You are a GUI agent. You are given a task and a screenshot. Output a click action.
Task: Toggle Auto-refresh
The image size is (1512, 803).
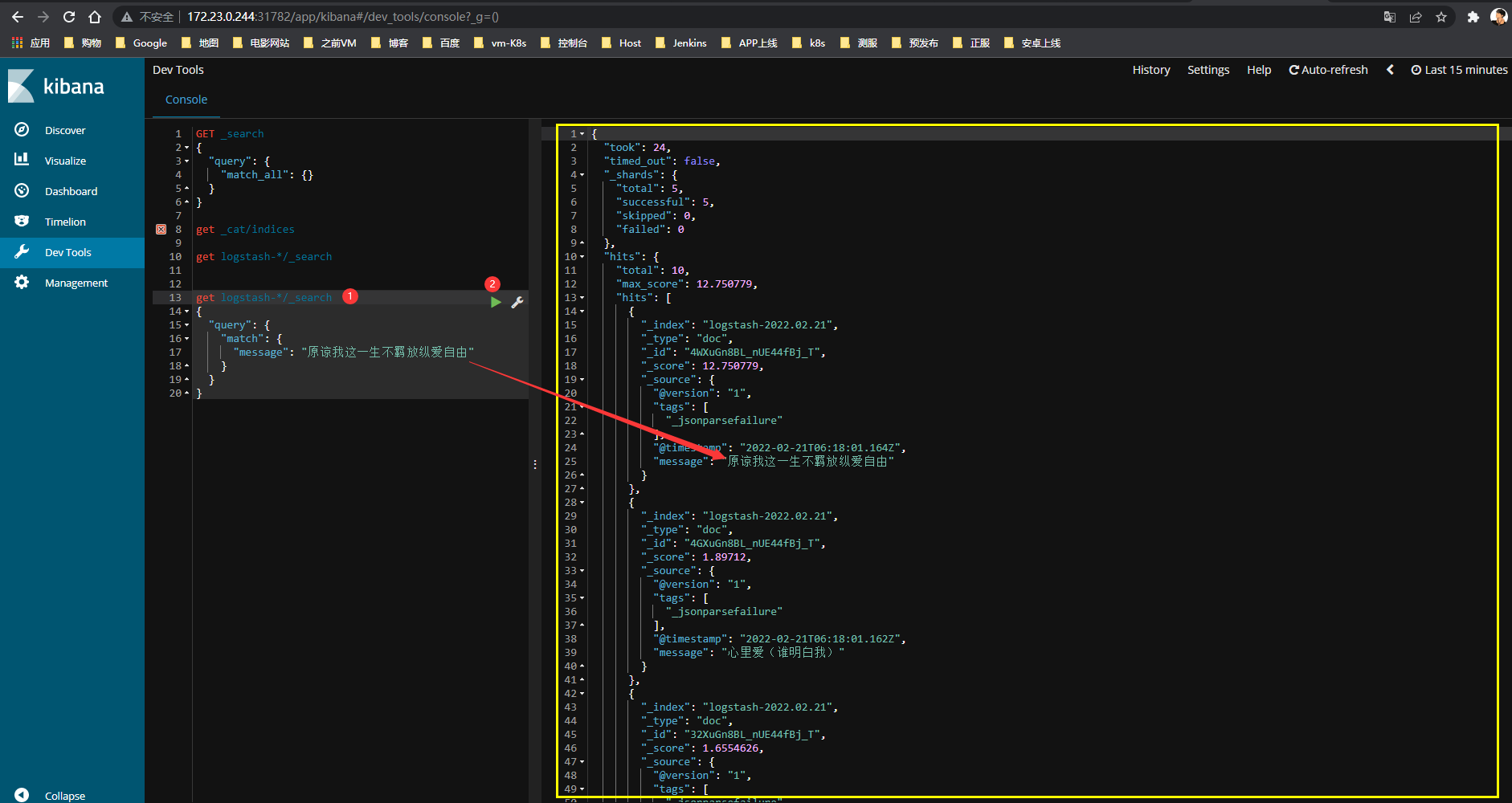click(x=1328, y=70)
